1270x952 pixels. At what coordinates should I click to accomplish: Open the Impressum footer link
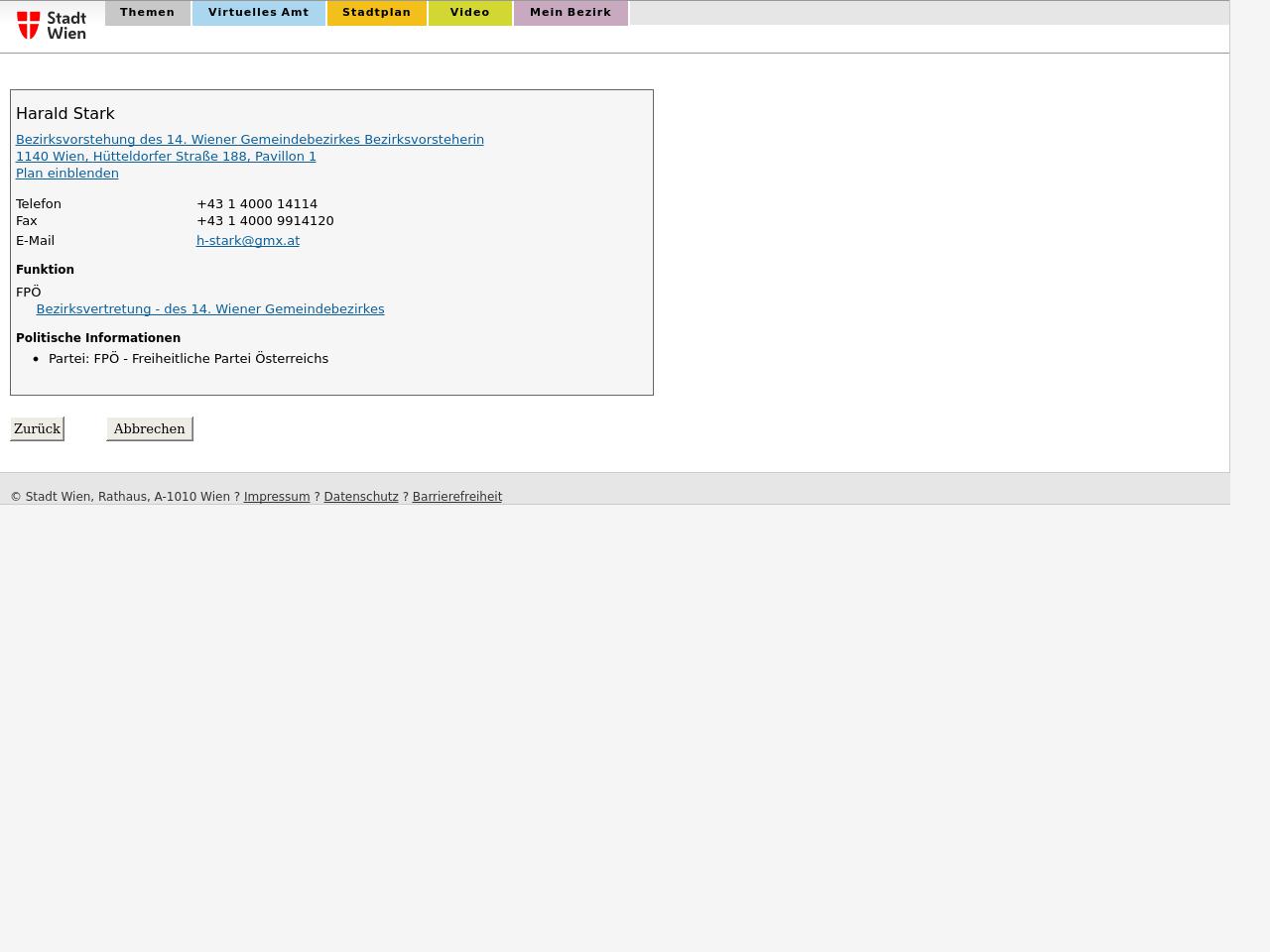[276, 497]
